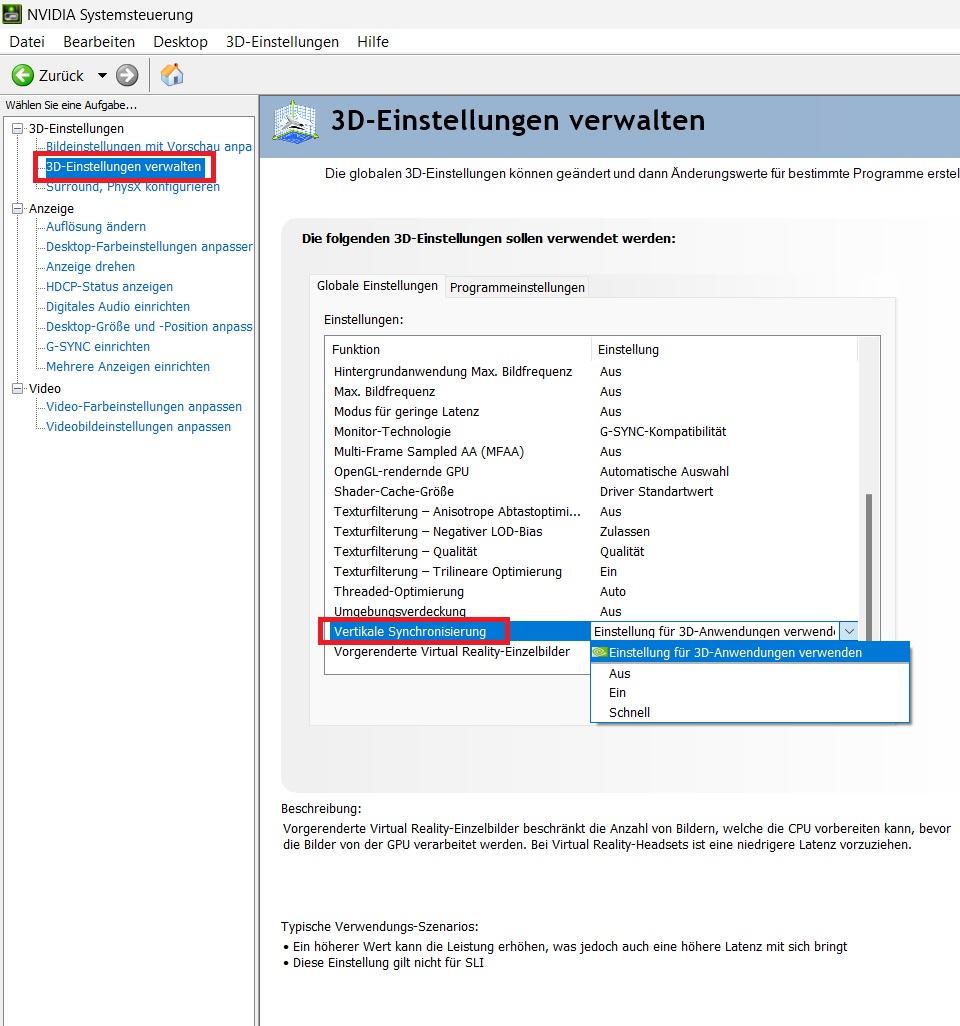Click the 'G-SYNC-Kompatibilität' setting value

(663, 432)
